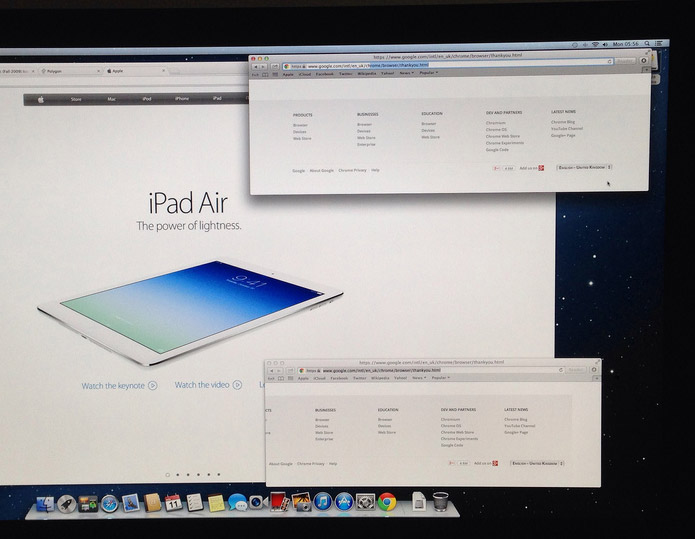
Task: Click Chrome Privacy link in top Safari
Action: pyautogui.click(x=352, y=170)
